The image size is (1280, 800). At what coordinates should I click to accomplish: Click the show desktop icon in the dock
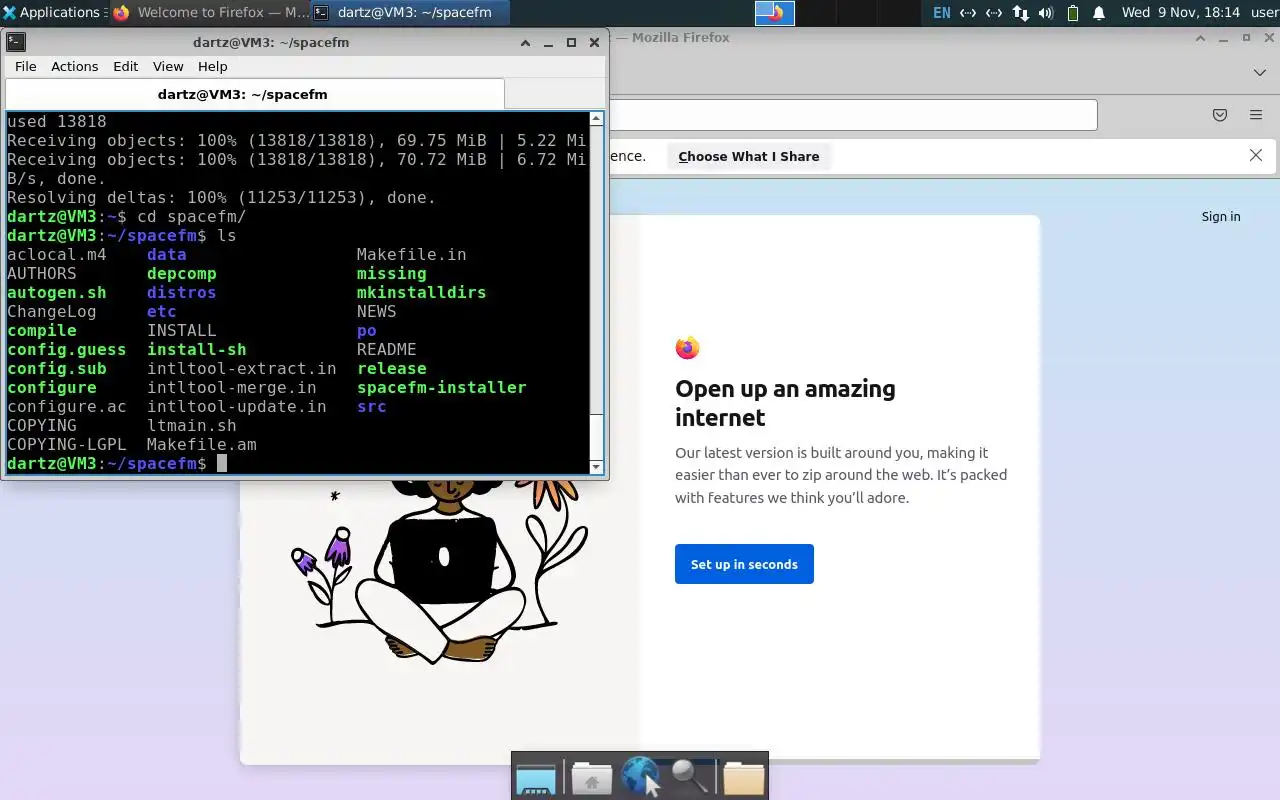[x=535, y=778]
